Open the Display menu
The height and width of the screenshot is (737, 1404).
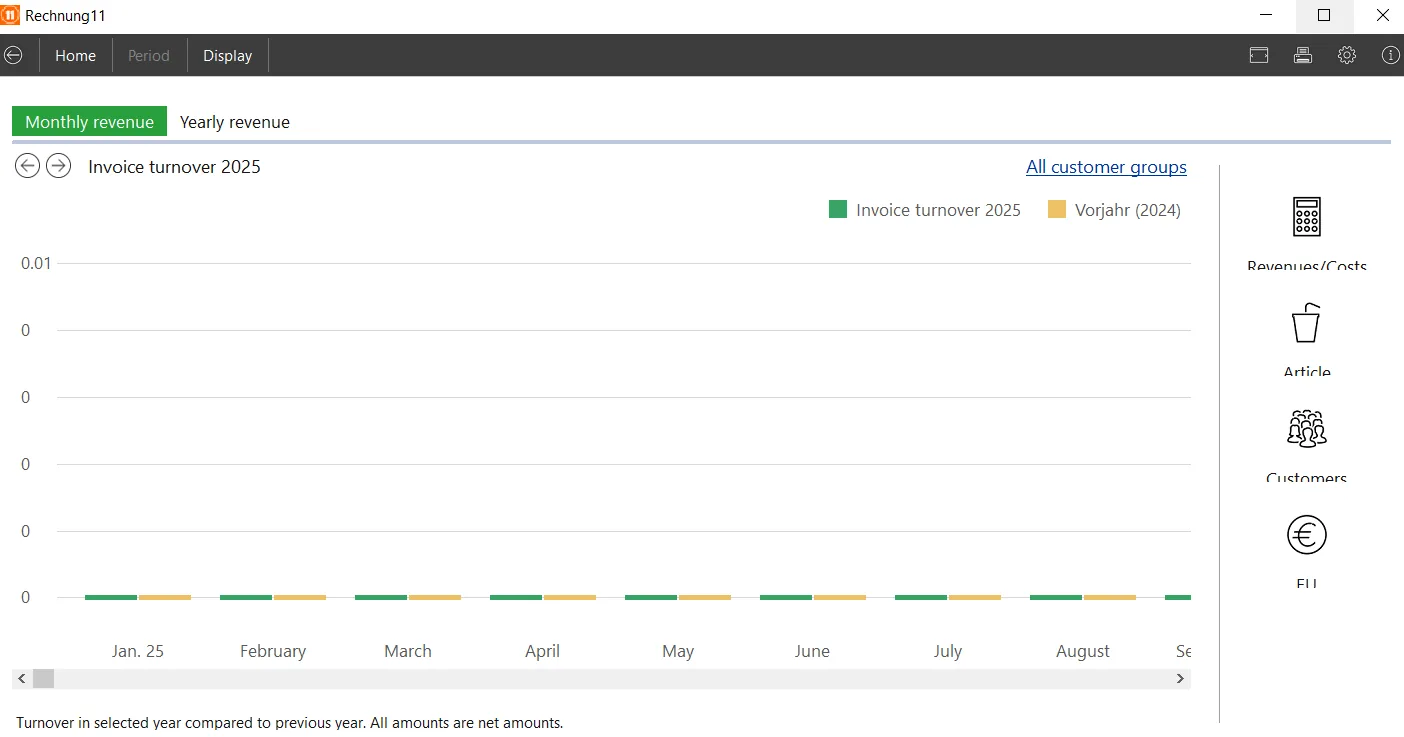(x=228, y=56)
